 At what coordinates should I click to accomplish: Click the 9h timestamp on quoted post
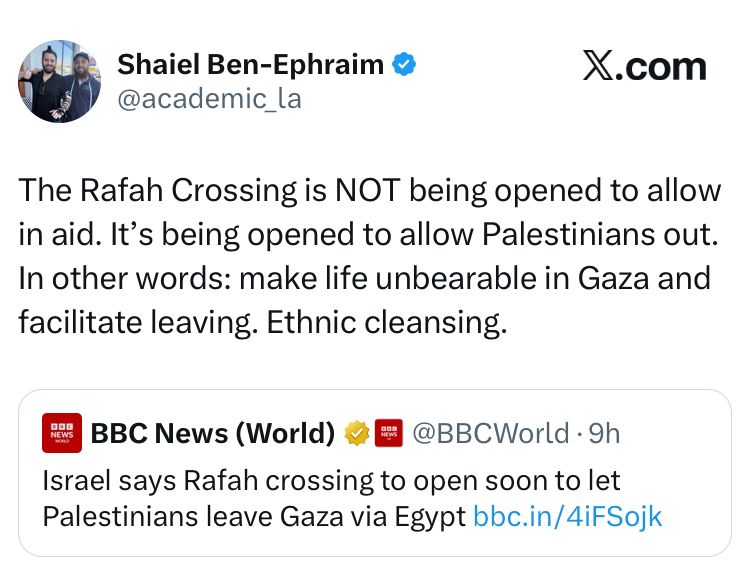(x=604, y=433)
